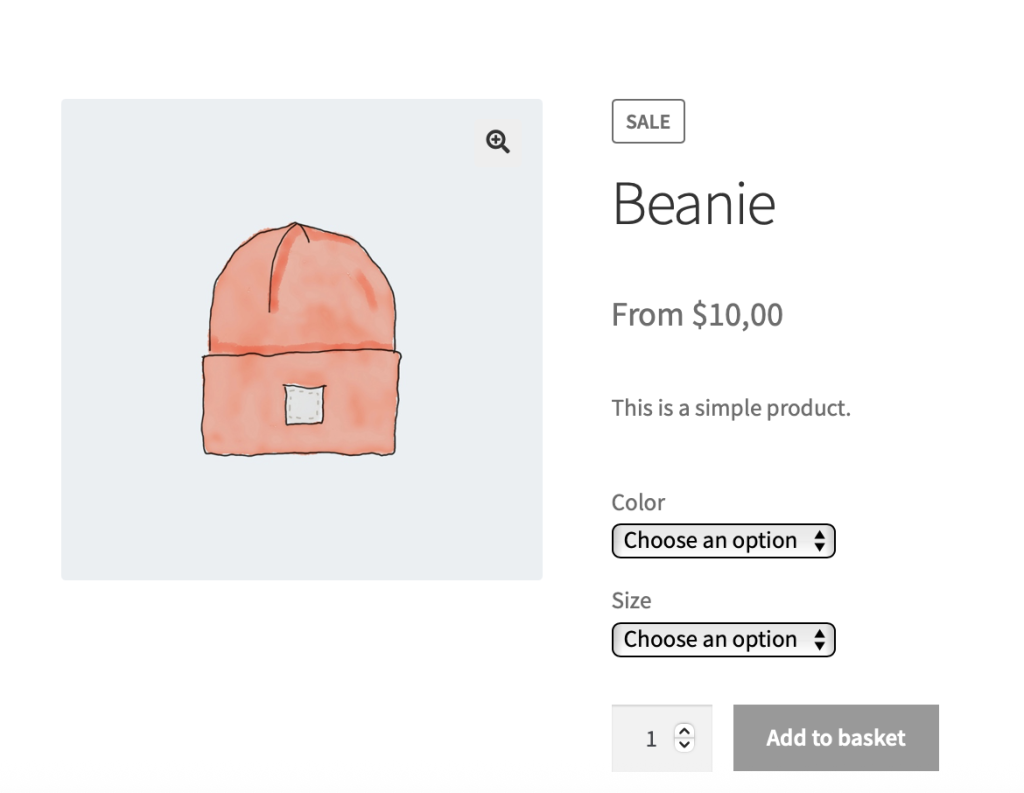Increase quantity using the up stepper arrow
Screen dimensions: 1024x793
pos(684,731)
